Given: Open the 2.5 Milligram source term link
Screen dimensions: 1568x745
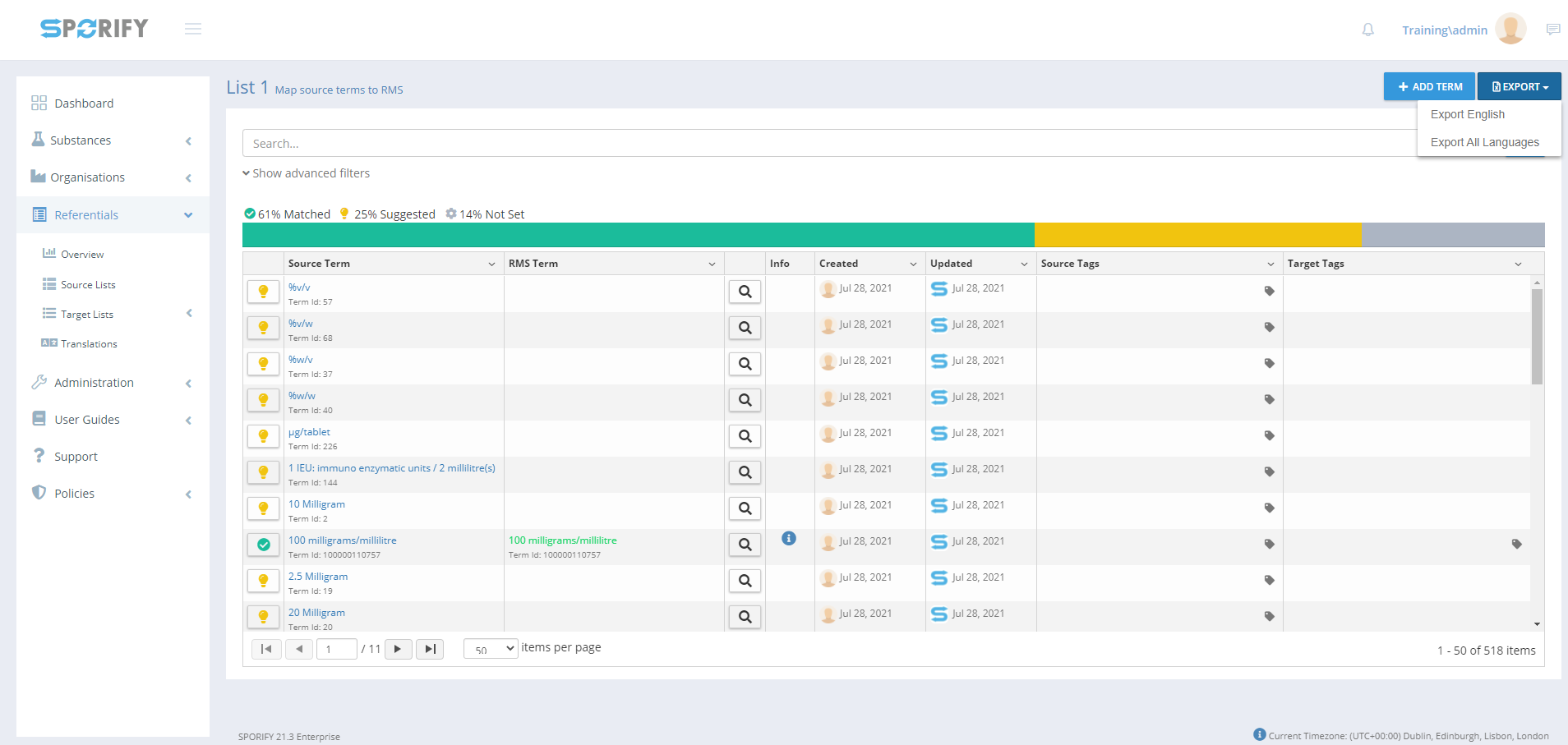Looking at the screenshot, I should tap(318, 577).
